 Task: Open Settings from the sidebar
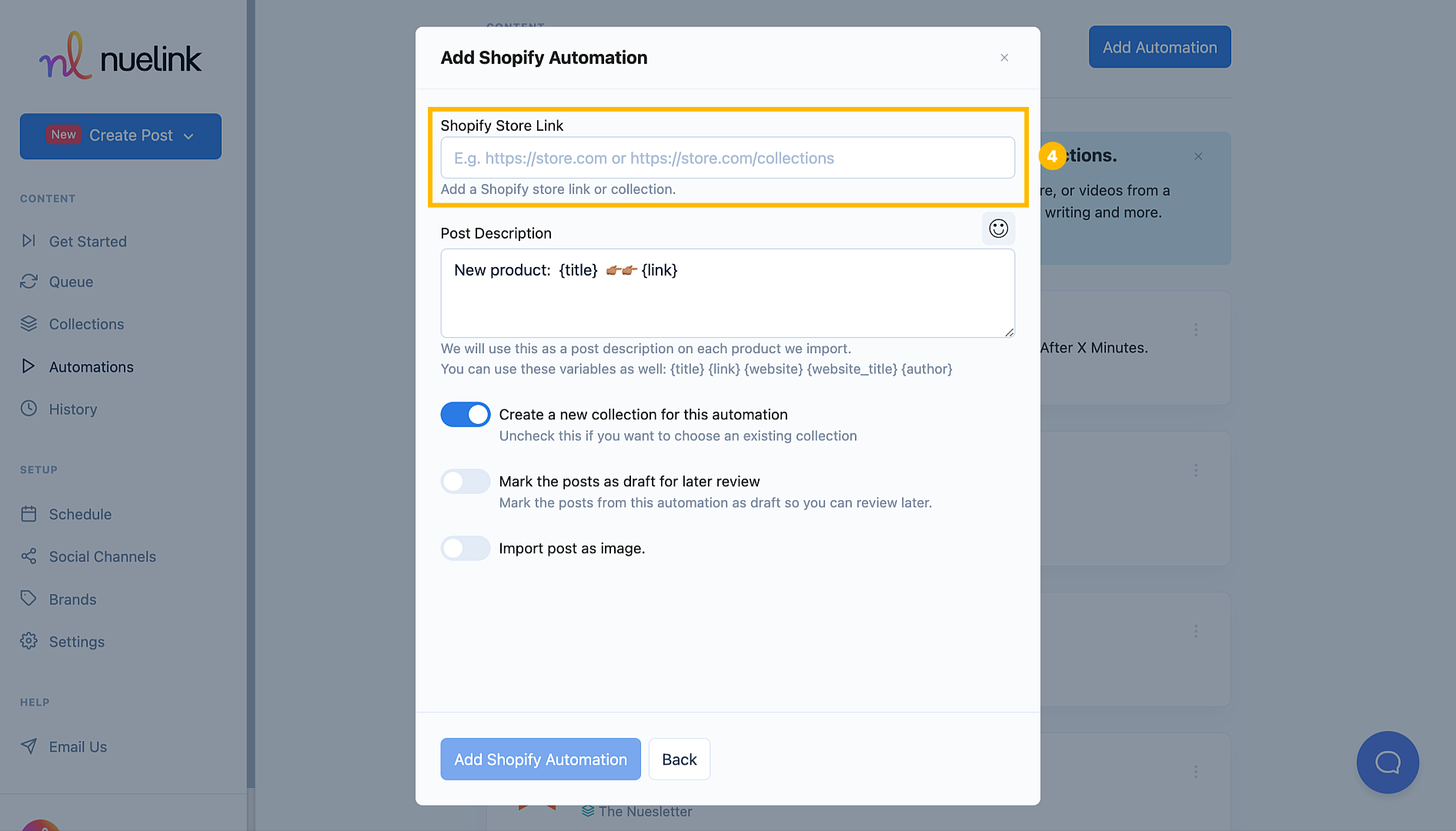click(76, 642)
